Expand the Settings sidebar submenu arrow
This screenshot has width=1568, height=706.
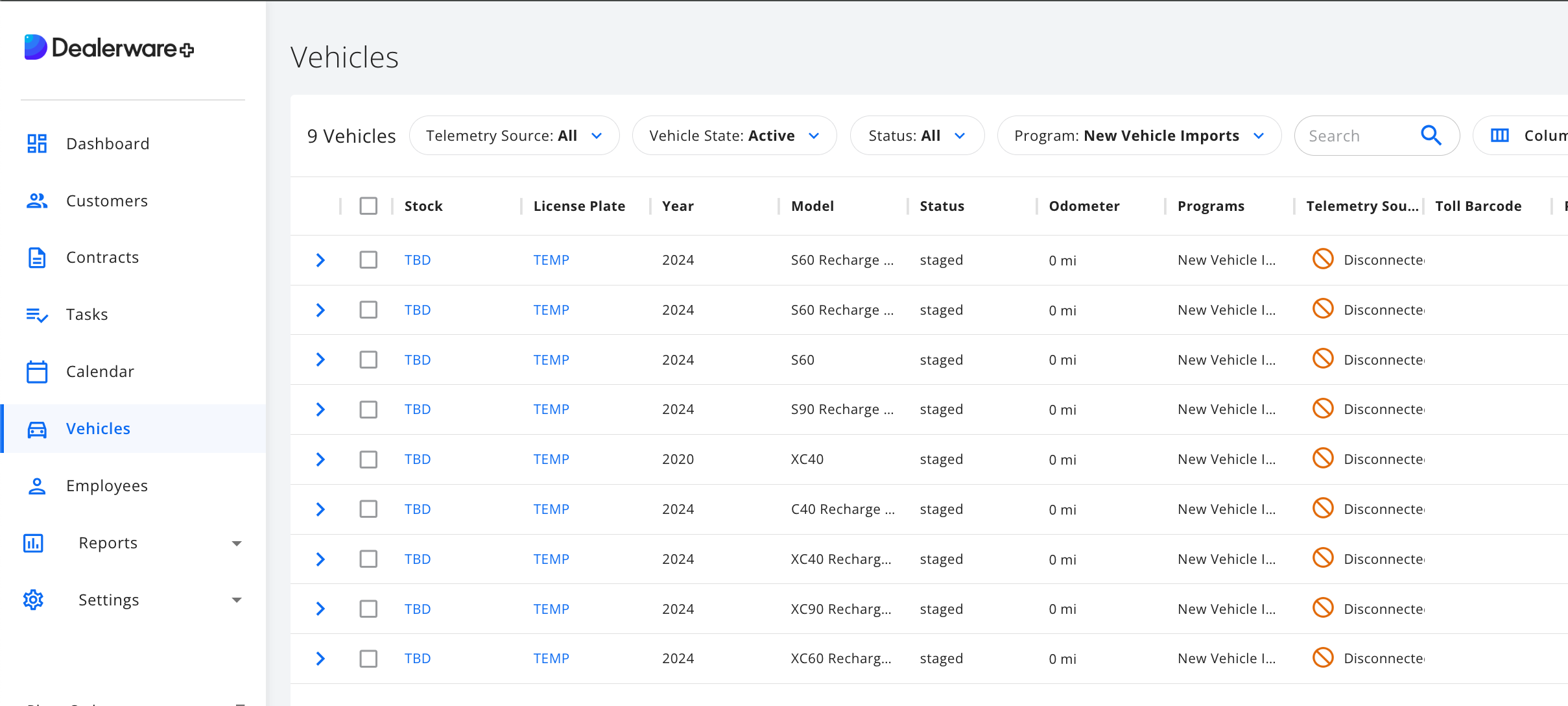(237, 600)
